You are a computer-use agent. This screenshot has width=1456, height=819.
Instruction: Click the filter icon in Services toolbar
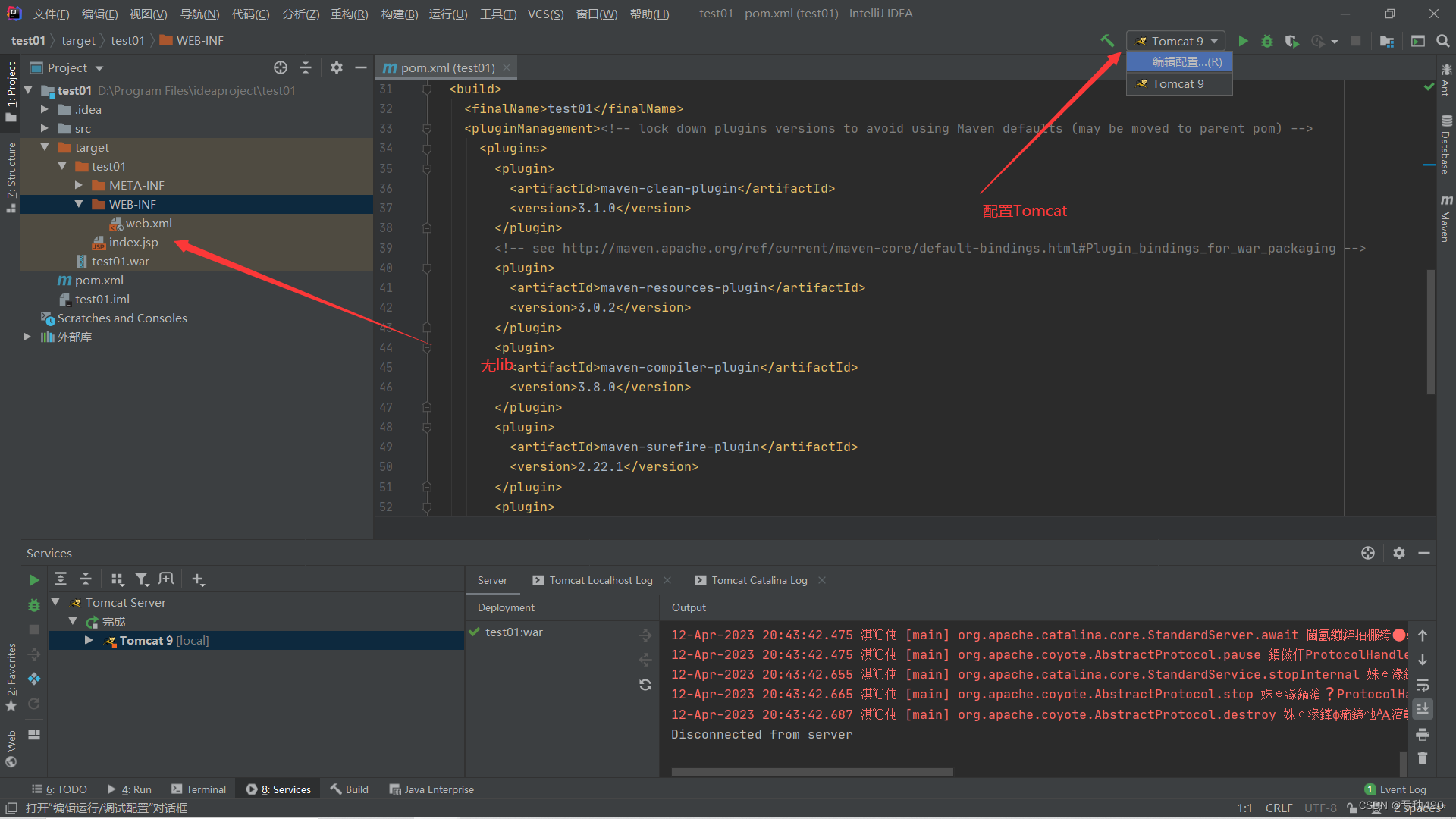(141, 579)
